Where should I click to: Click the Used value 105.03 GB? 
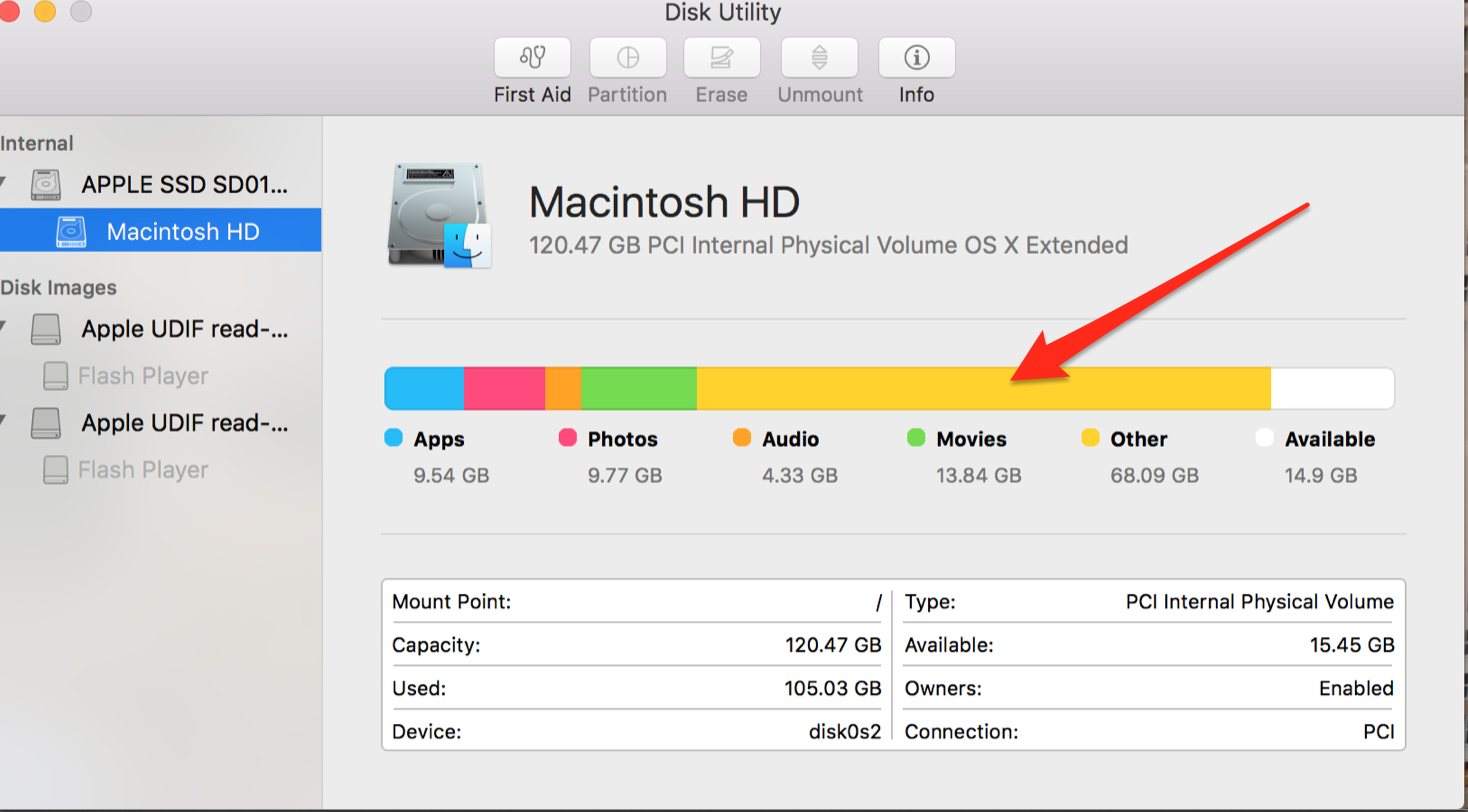pos(833,688)
